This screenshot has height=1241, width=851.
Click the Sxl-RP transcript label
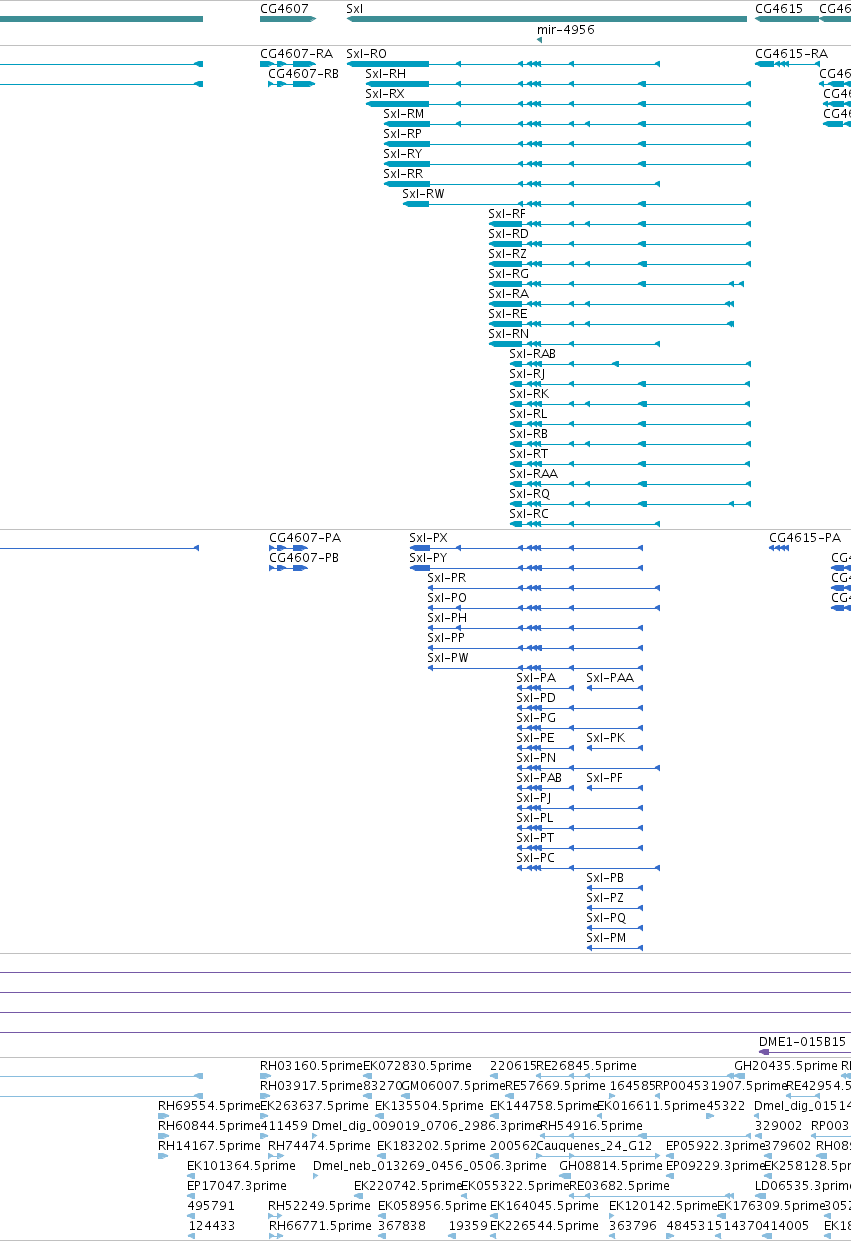[403, 134]
